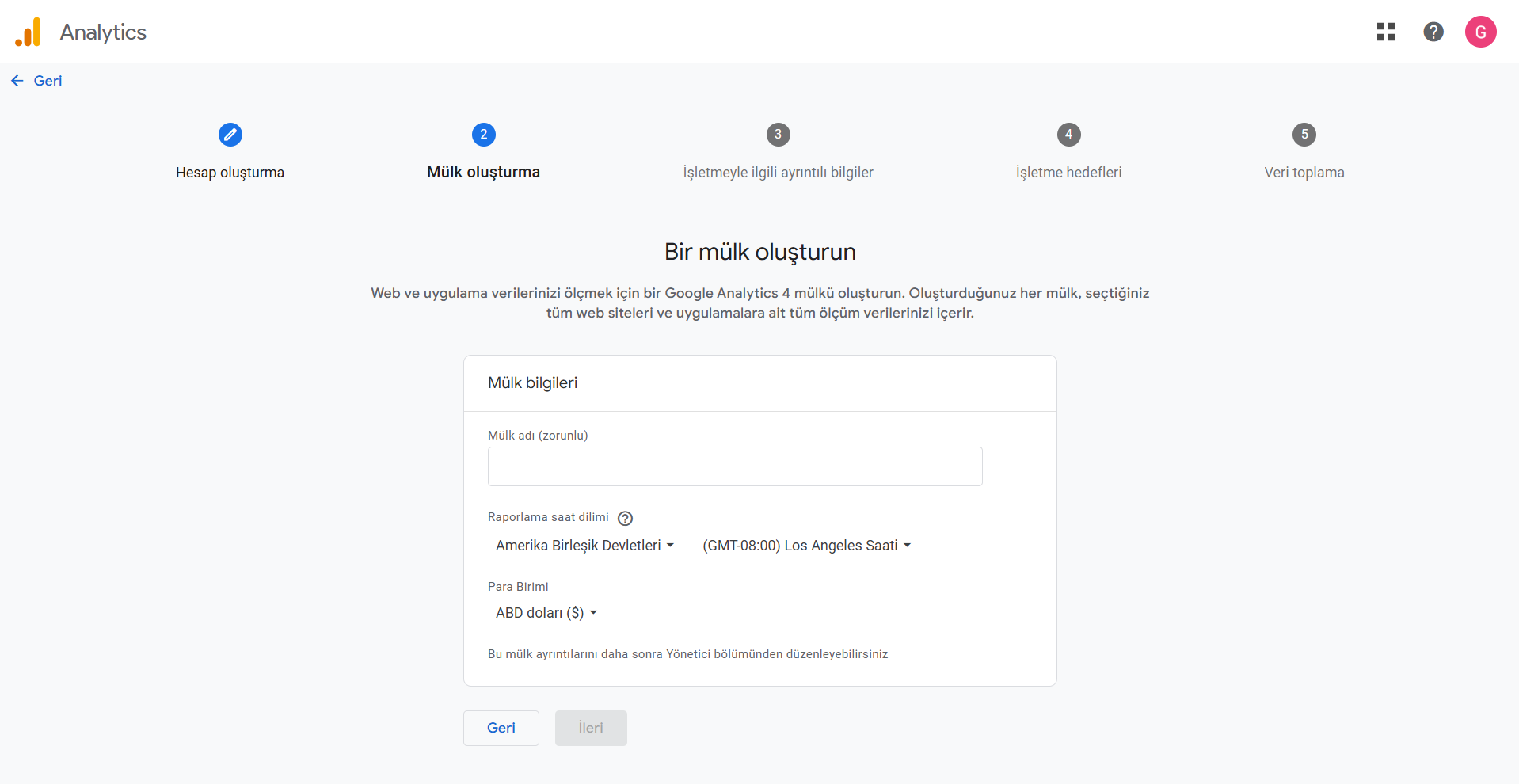This screenshot has height=784, width=1519.
Task: Open the help question mark icon
Action: (1433, 32)
